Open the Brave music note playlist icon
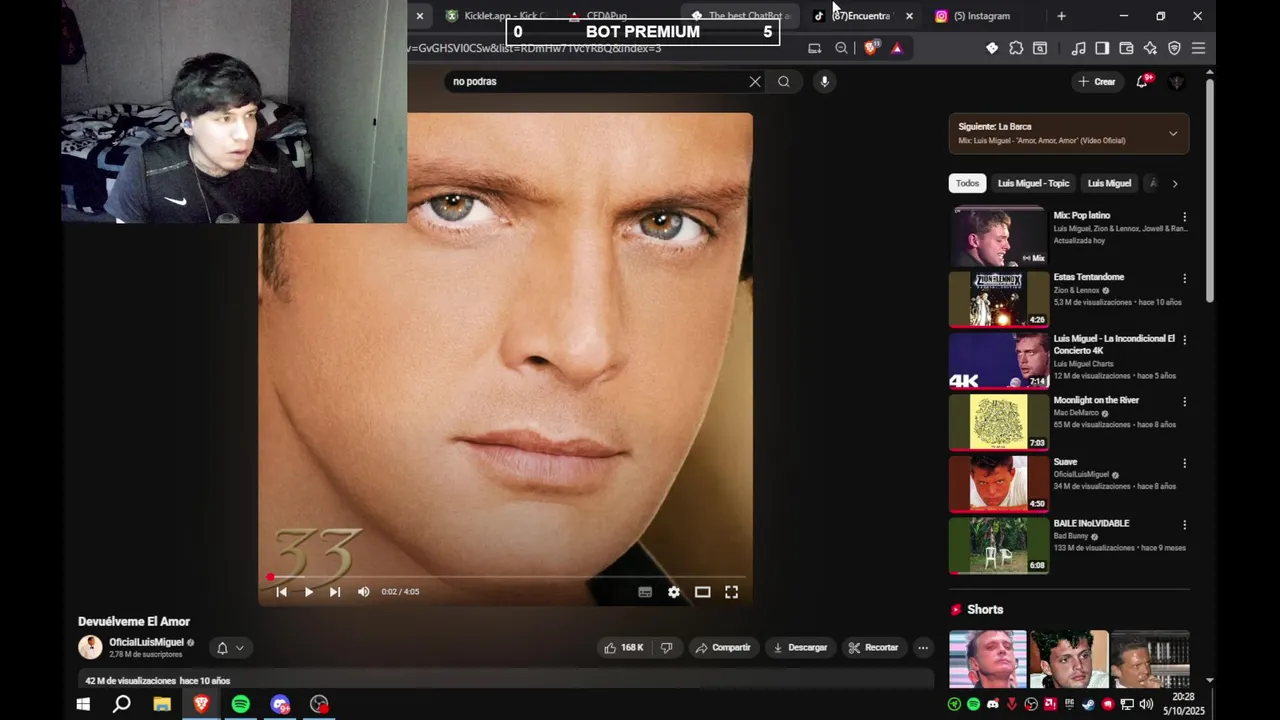 coord(1078,48)
